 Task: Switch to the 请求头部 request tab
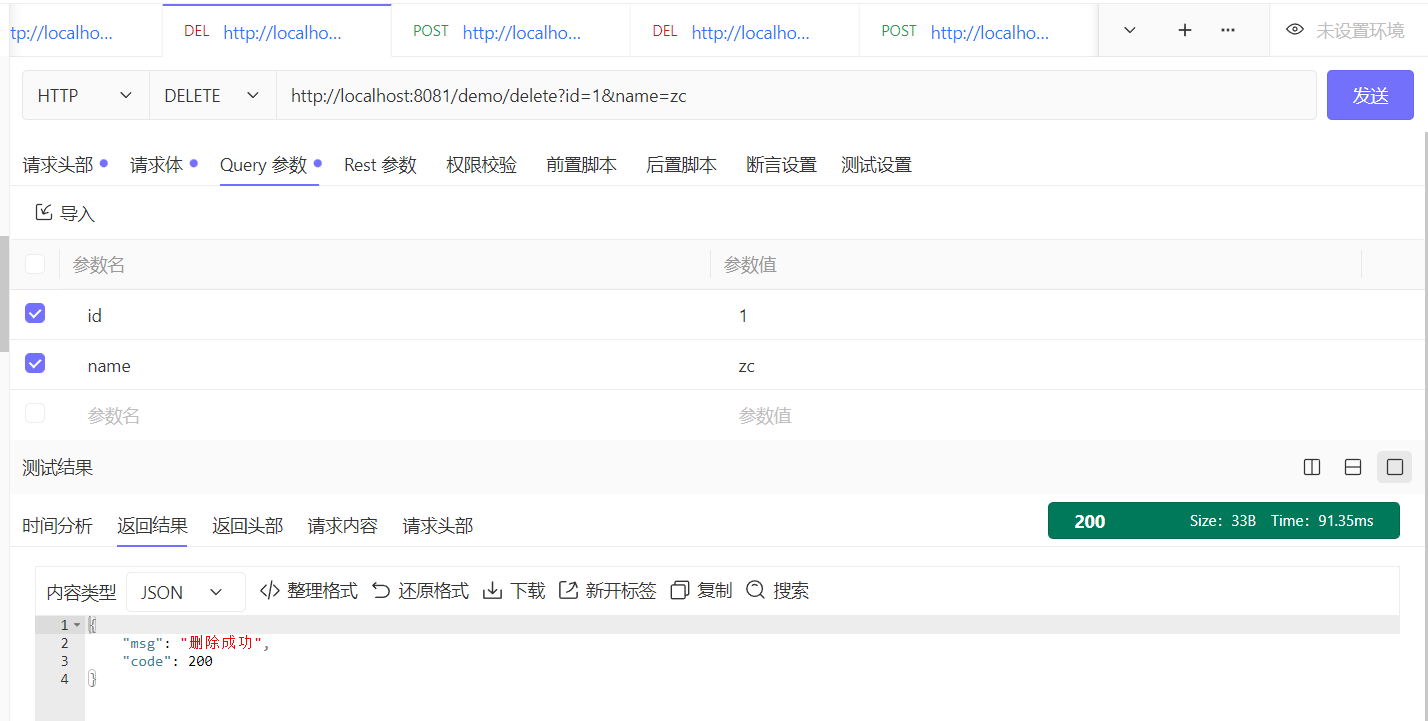(58, 165)
